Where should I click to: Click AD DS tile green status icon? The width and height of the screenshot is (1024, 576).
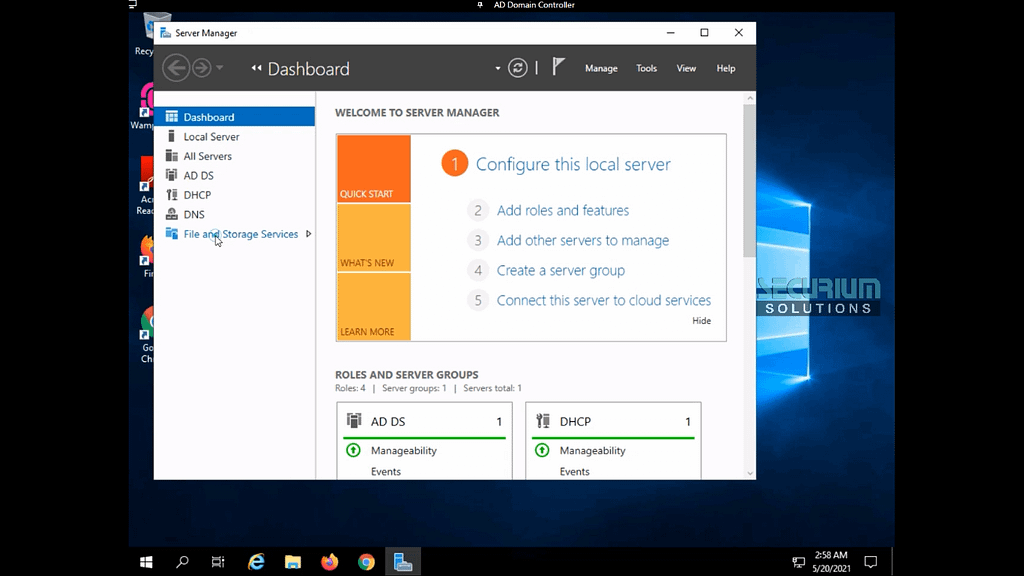click(353, 450)
